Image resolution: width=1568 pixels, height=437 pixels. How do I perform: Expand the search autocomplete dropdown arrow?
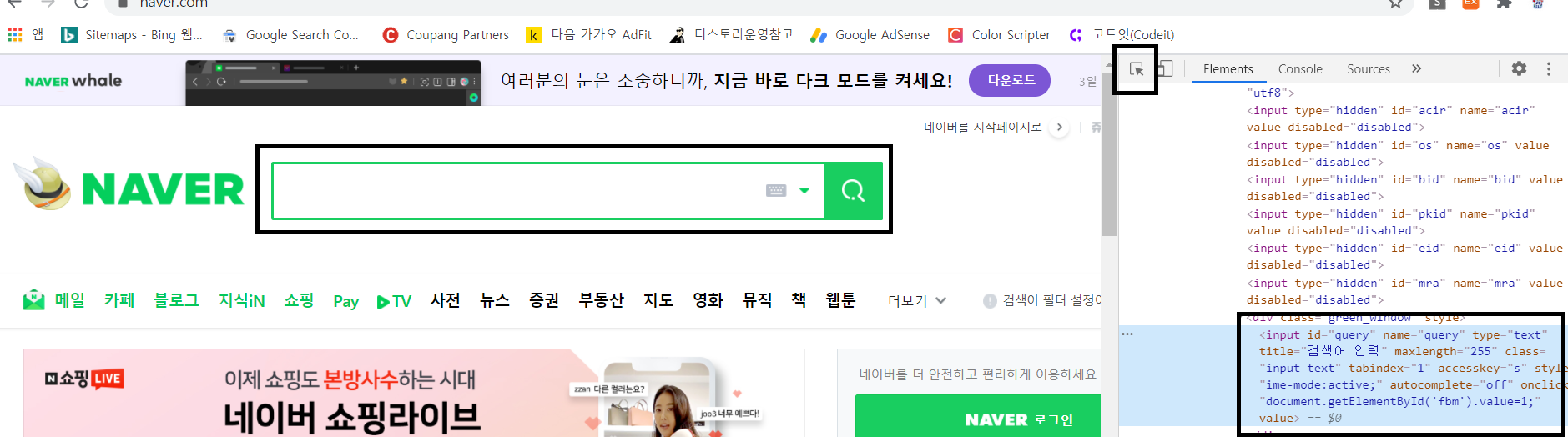[x=804, y=191]
